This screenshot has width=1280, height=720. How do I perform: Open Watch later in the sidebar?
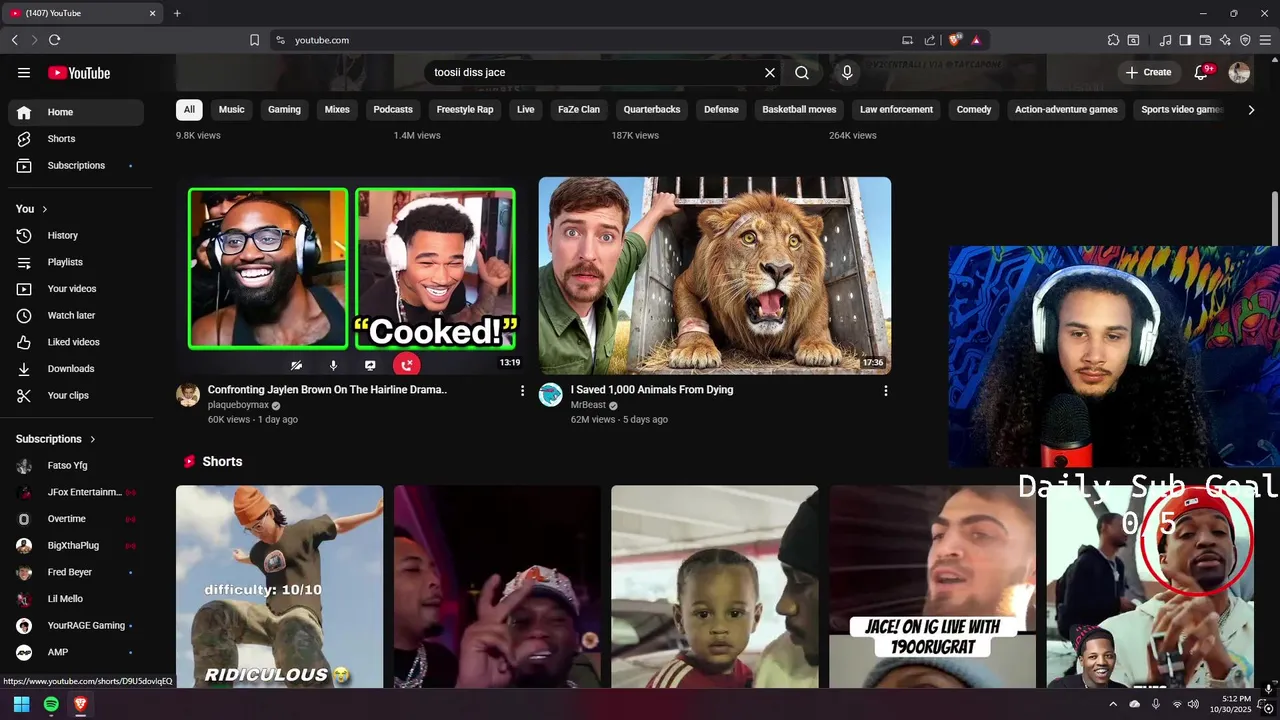[x=76, y=315]
